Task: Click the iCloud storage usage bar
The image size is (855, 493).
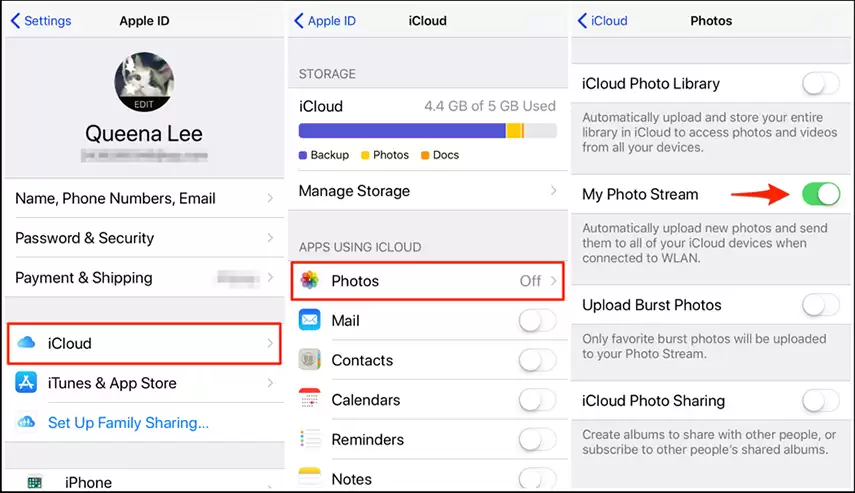Action: pos(428,130)
